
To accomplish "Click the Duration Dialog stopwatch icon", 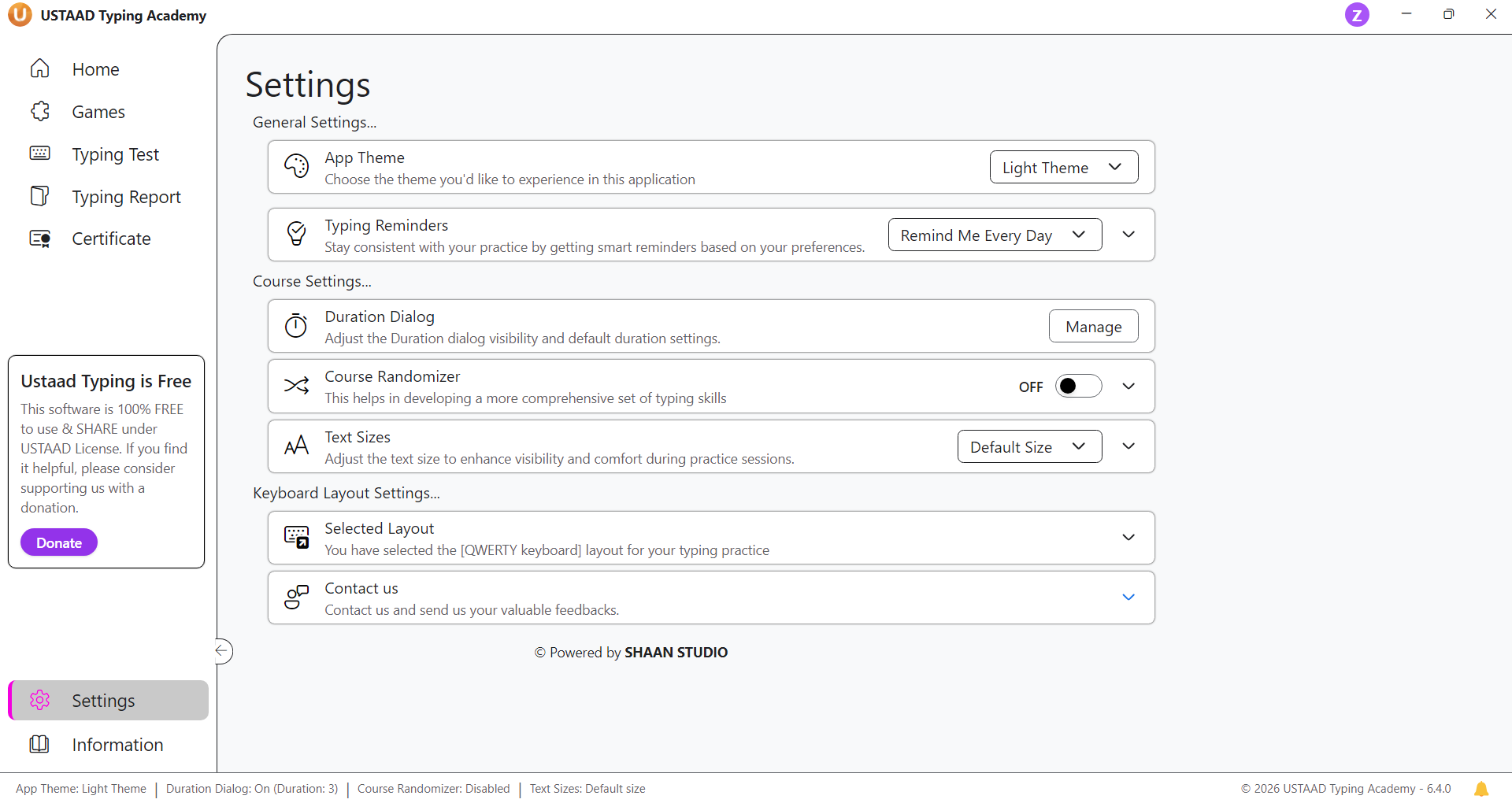I will [x=296, y=326].
